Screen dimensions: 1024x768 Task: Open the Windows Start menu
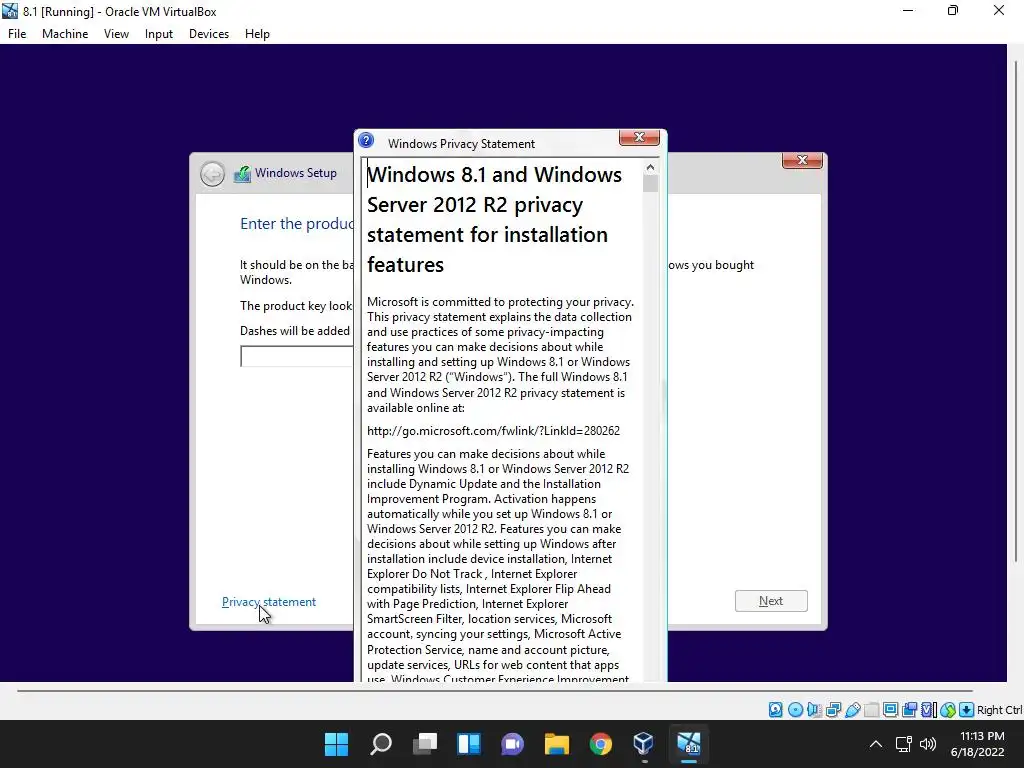pyautogui.click(x=336, y=744)
